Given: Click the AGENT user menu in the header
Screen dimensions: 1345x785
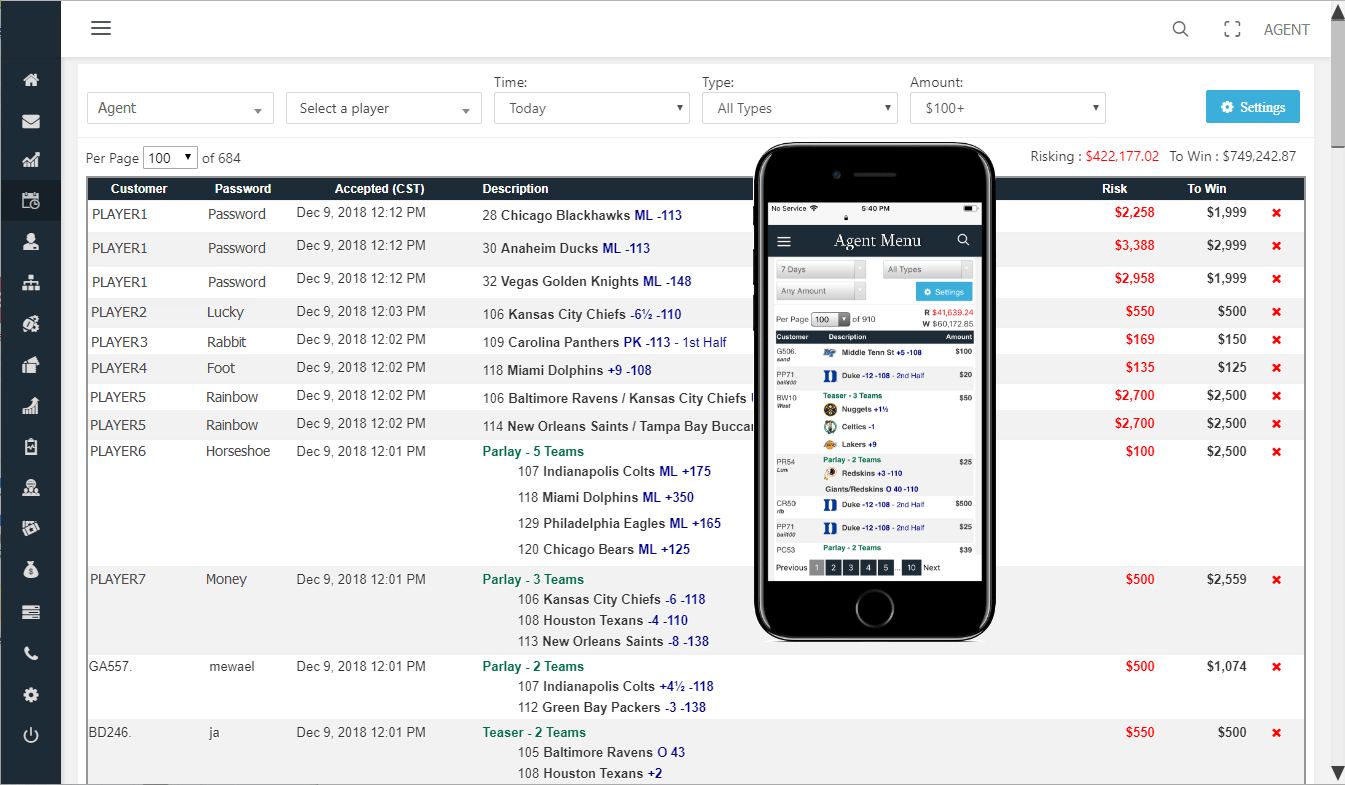Looking at the screenshot, I should [1286, 29].
